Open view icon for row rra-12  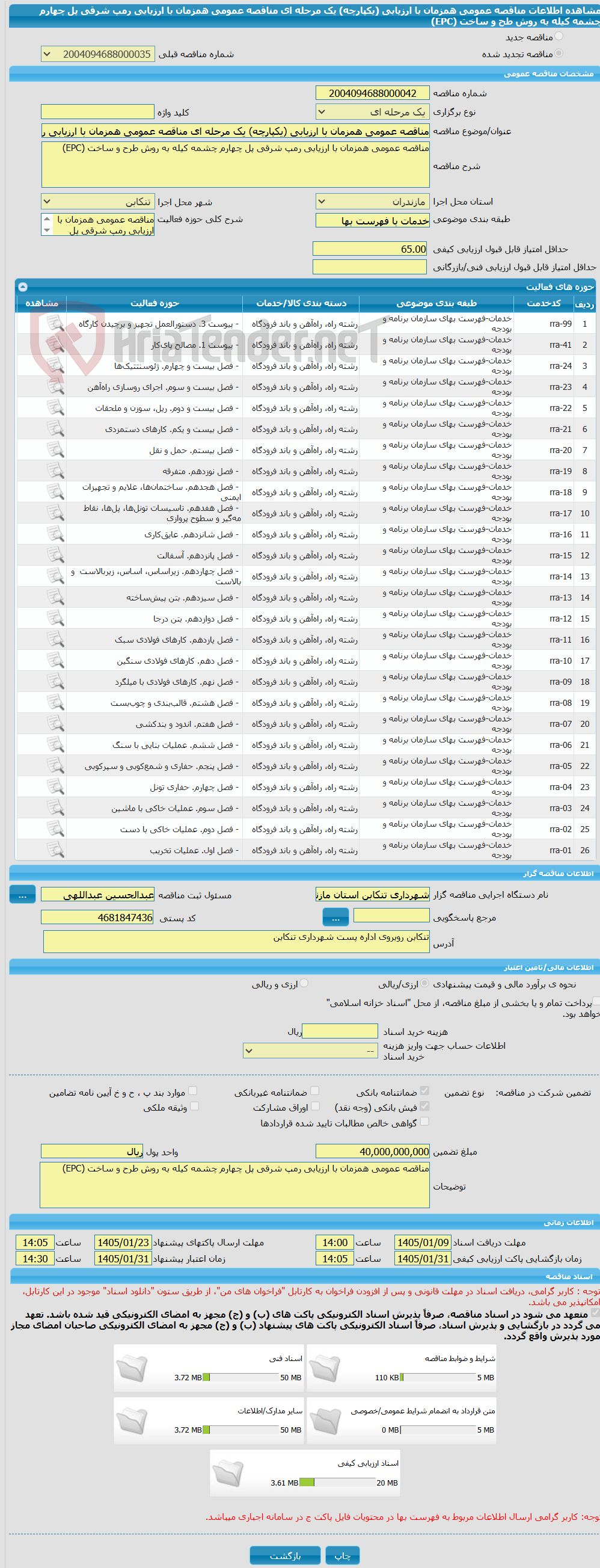click(x=55, y=619)
